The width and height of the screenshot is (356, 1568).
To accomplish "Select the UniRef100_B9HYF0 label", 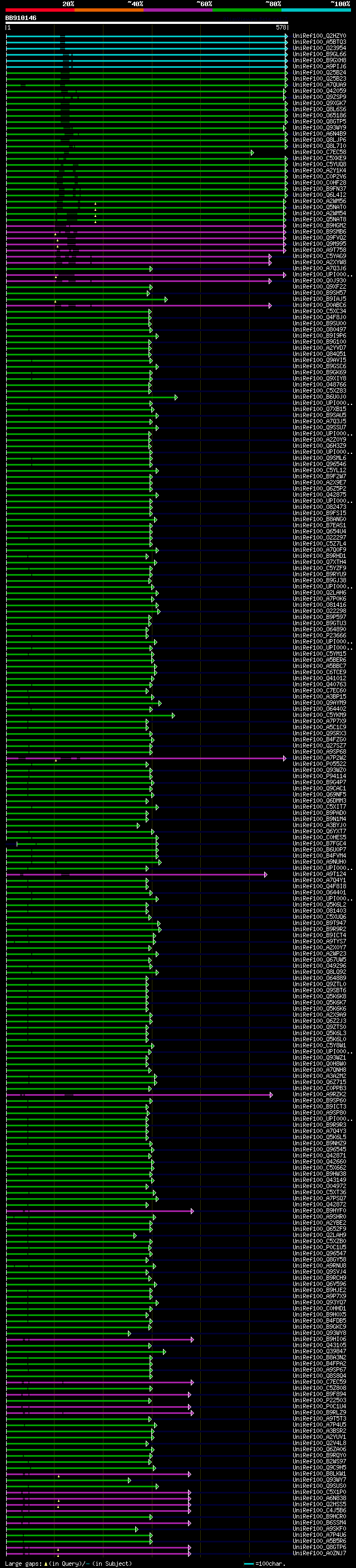I will click(319, 1211).
